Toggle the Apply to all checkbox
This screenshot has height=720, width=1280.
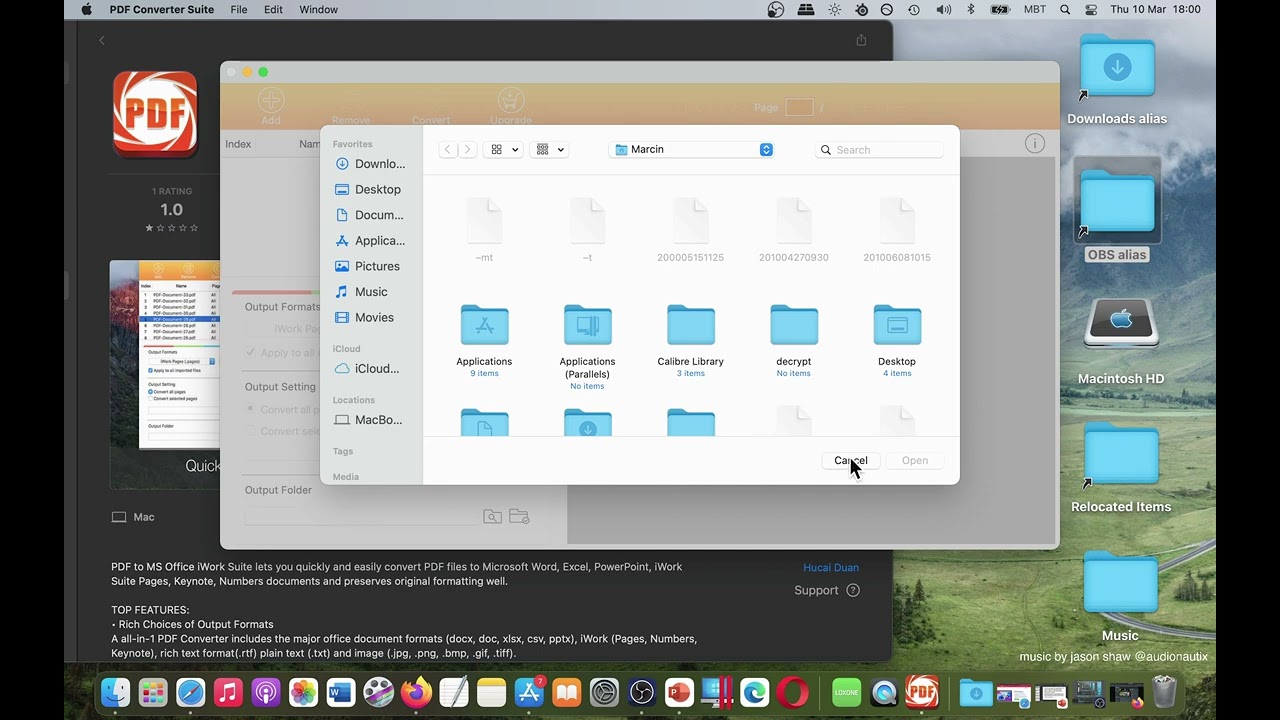(251, 353)
